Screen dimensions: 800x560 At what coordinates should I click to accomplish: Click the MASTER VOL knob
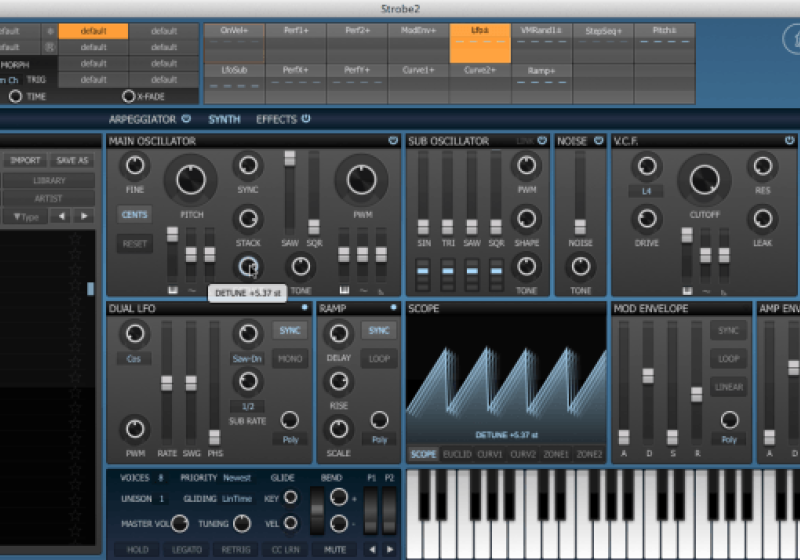[180, 523]
